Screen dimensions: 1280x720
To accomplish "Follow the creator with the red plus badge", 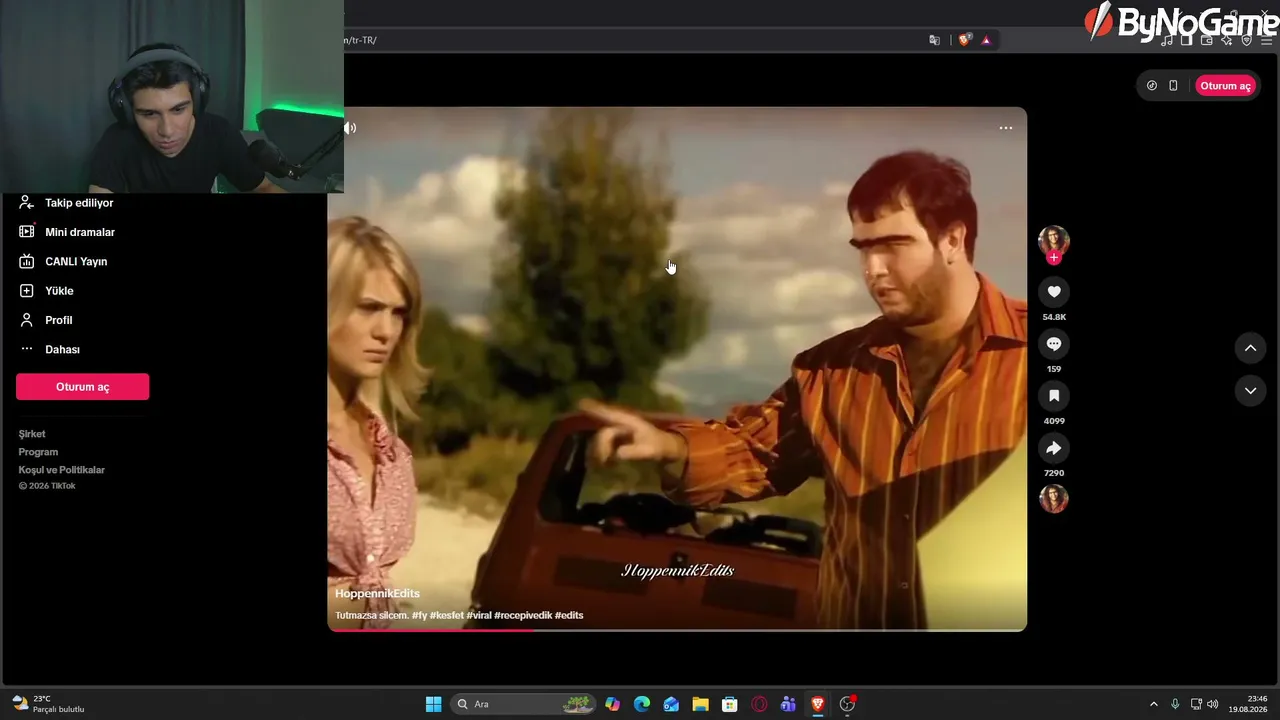I will pyautogui.click(x=1053, y=258).
